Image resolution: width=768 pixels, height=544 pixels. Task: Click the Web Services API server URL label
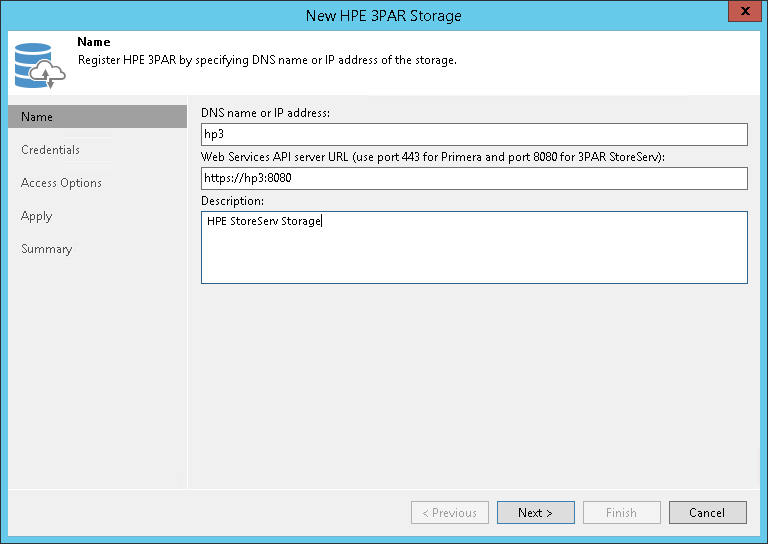click(x=433, y=157)
